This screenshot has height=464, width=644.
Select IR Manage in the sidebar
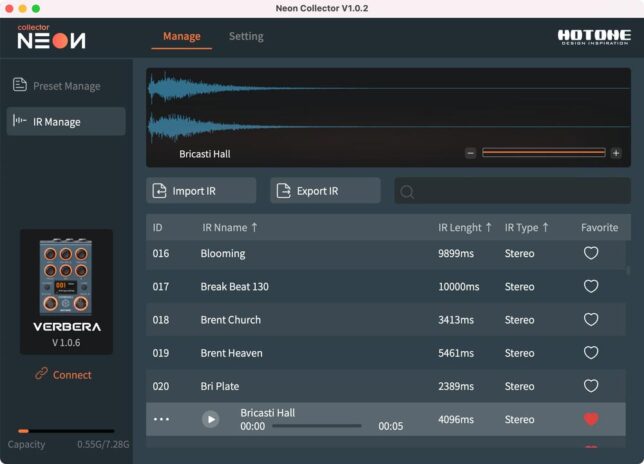pyautogui.click(x=66, y=122)
